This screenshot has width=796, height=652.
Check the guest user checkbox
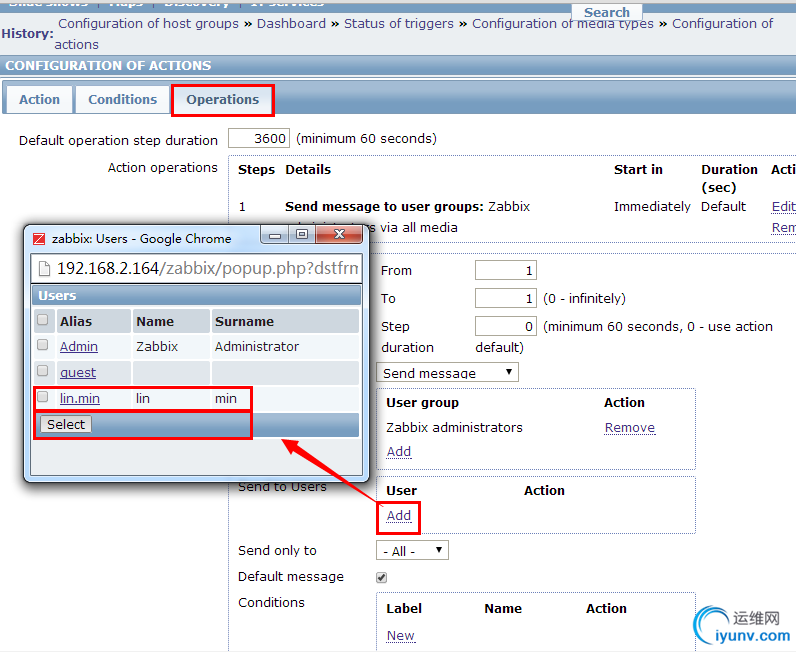point(43,371)
